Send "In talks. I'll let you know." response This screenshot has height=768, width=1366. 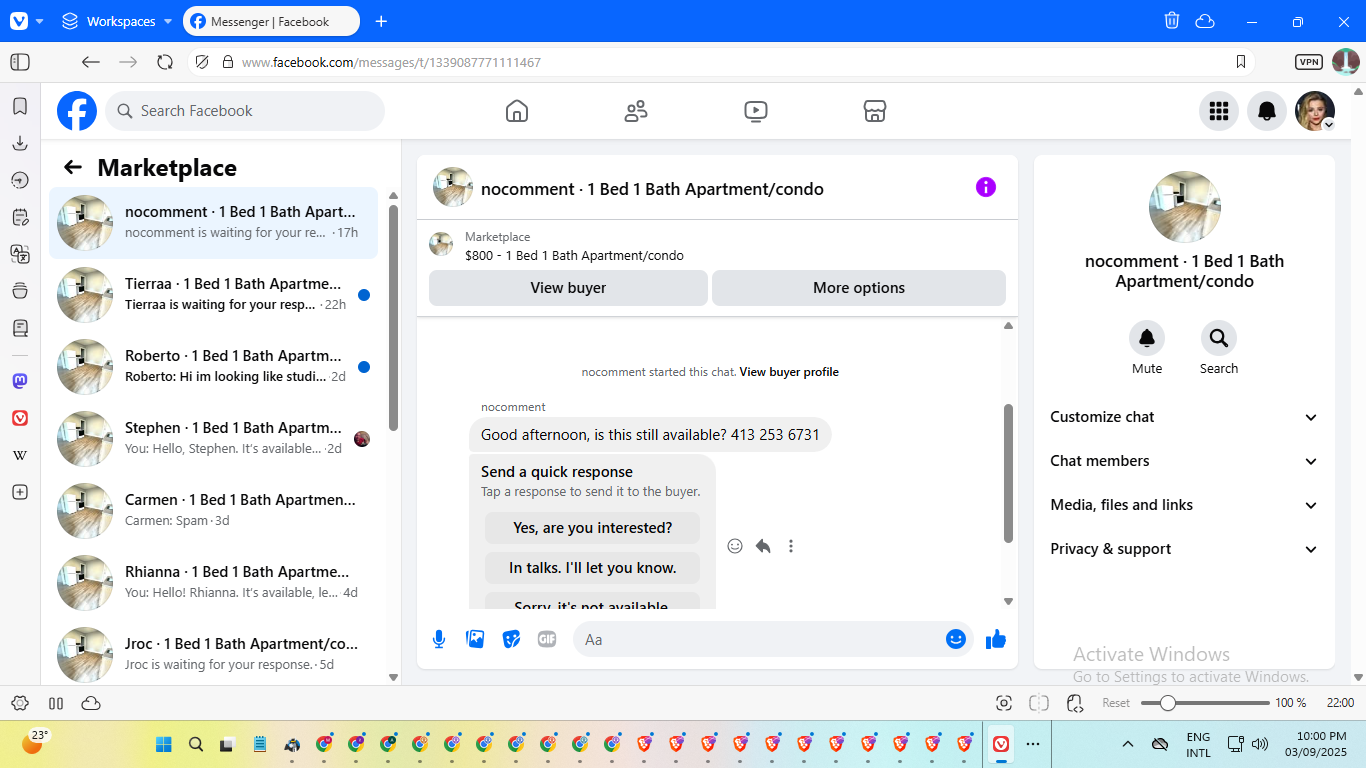593,568
